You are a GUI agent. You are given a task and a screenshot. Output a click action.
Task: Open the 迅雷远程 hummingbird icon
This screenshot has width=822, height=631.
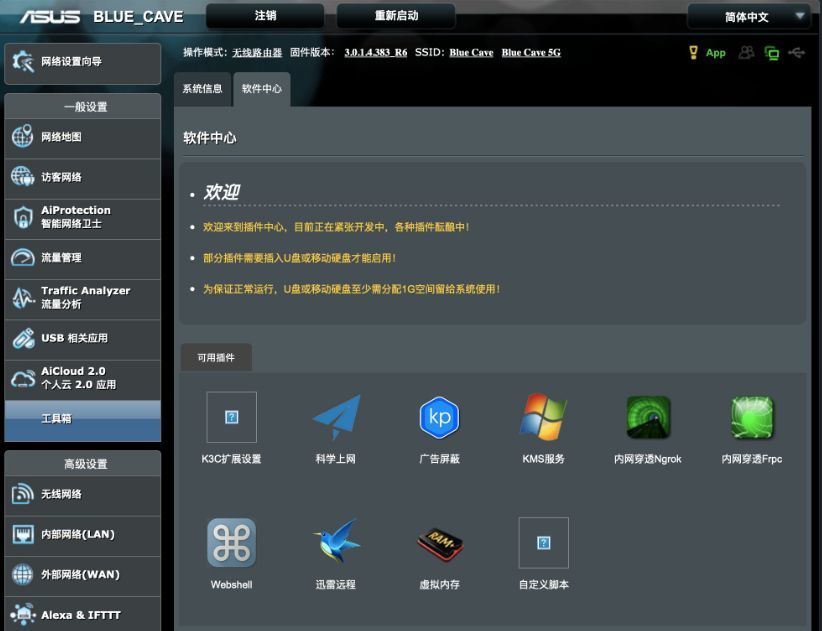tap(336, 542)
